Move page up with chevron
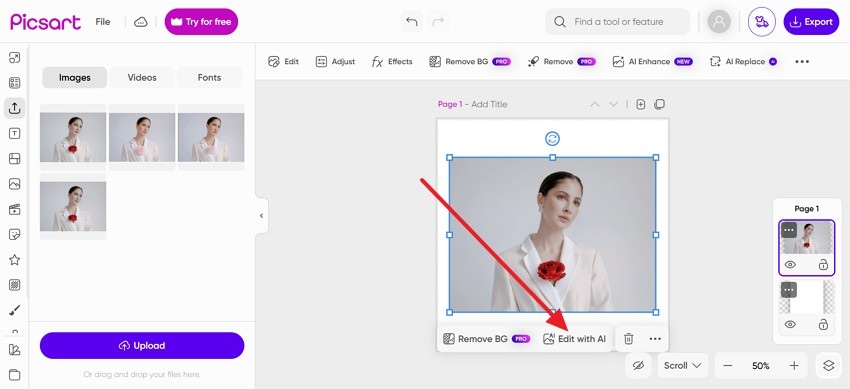The height and width of the screenshot is (389, 850). click(x=595, y=105)
